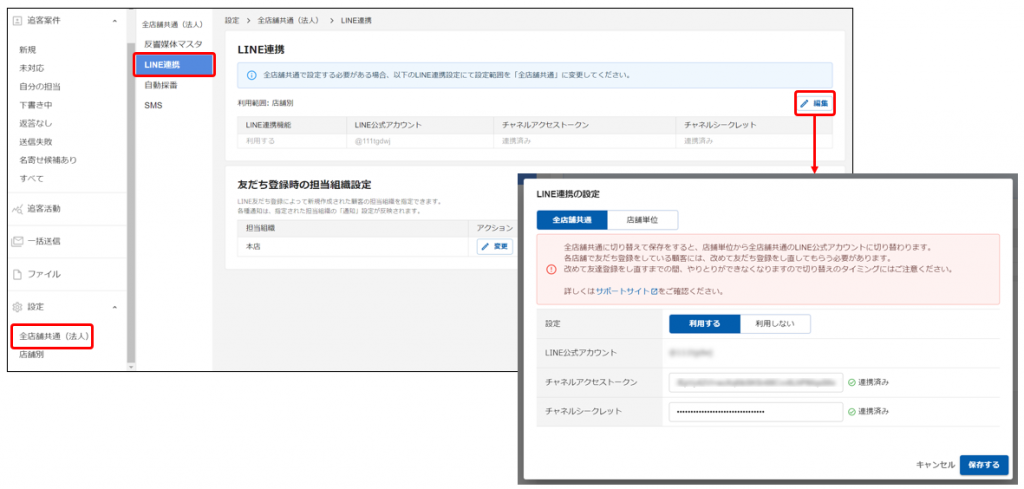Screen dimensions: 1024x489
Task: Click the LINE連携の設定 dialog title
Action: pos(568,194)
